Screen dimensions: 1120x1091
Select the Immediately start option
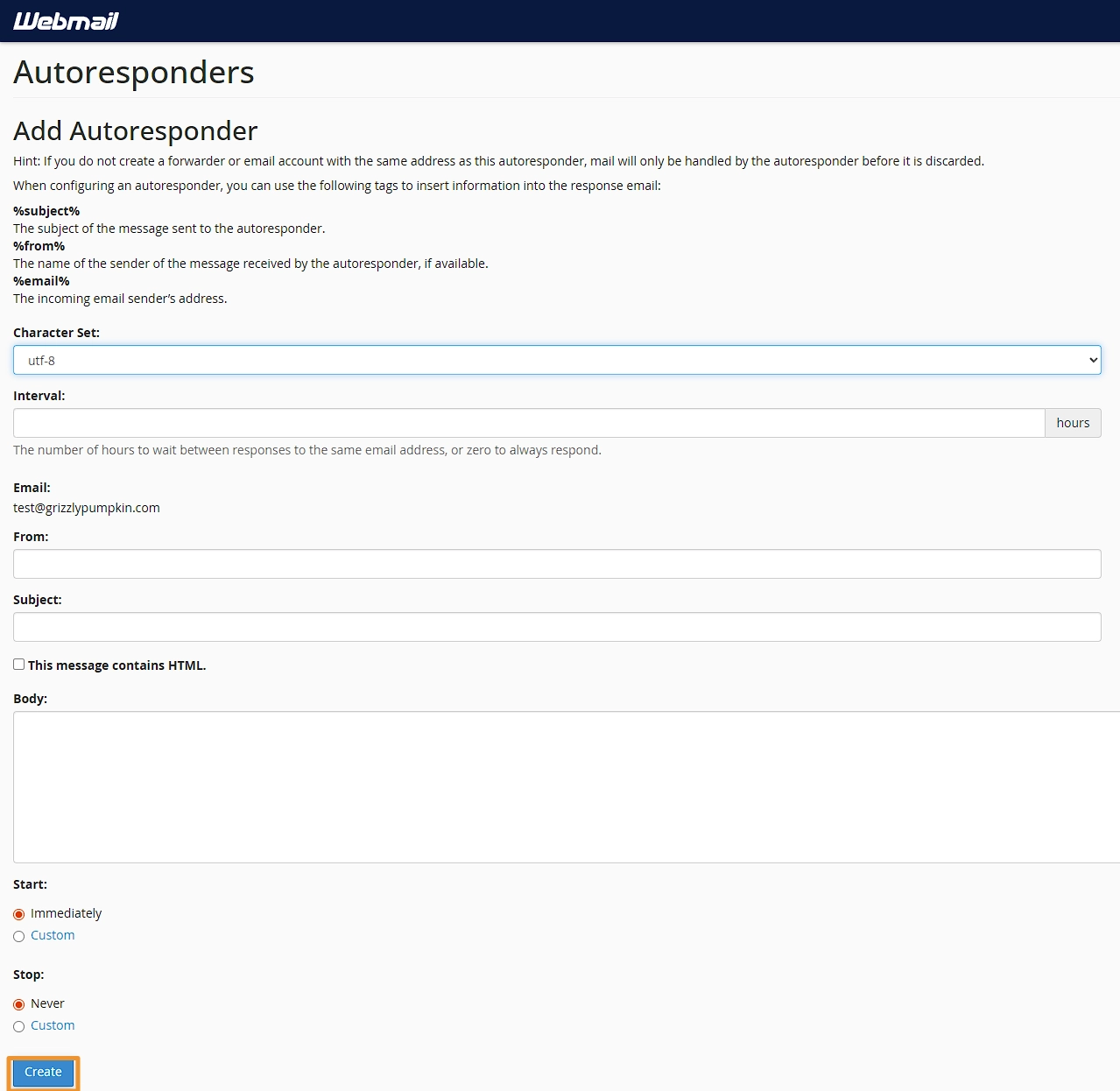point(18,913)
